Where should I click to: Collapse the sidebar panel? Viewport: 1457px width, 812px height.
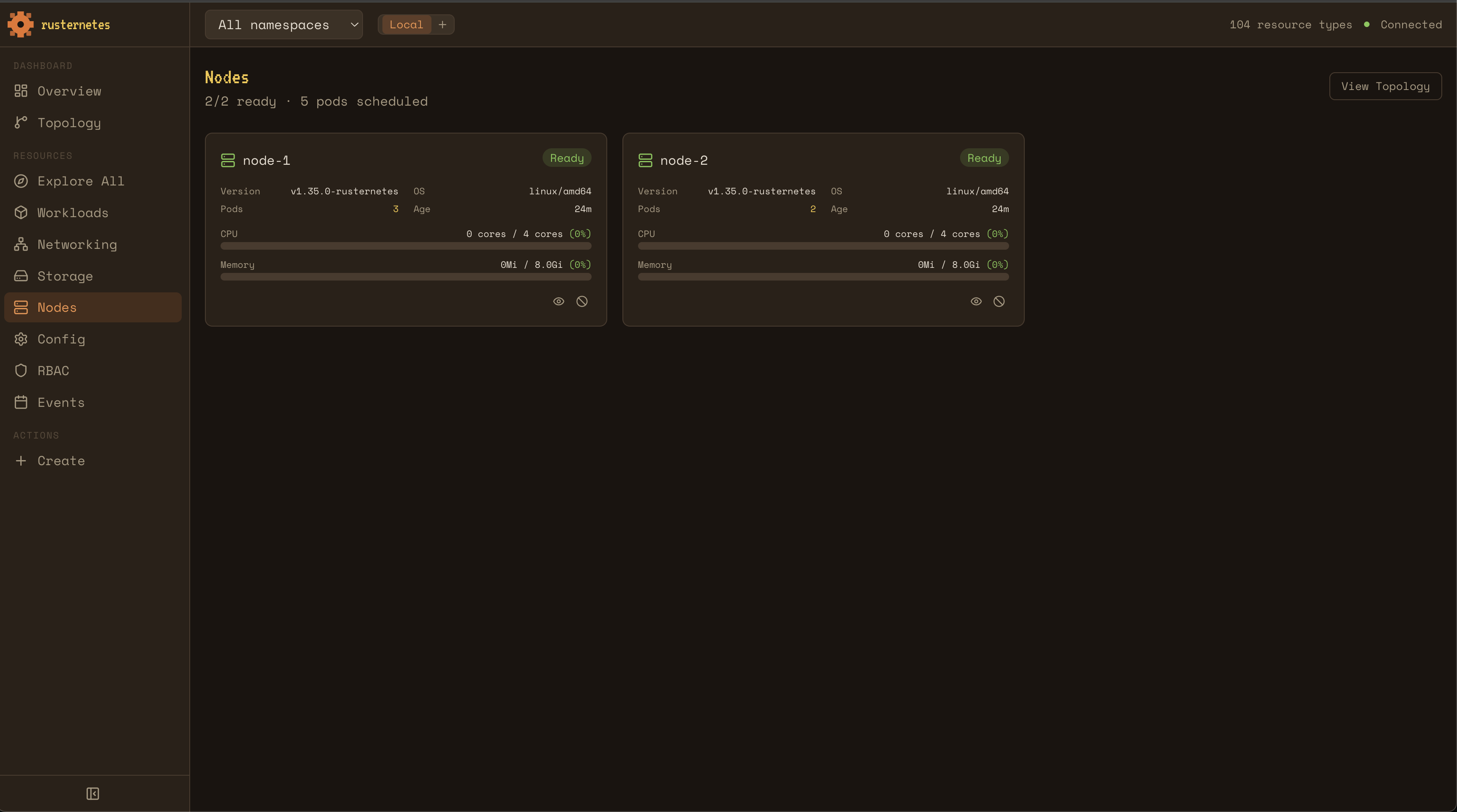point(93,793)
